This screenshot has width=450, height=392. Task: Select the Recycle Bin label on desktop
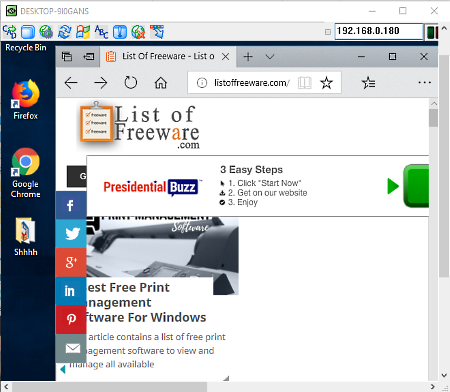pos(26,48)
